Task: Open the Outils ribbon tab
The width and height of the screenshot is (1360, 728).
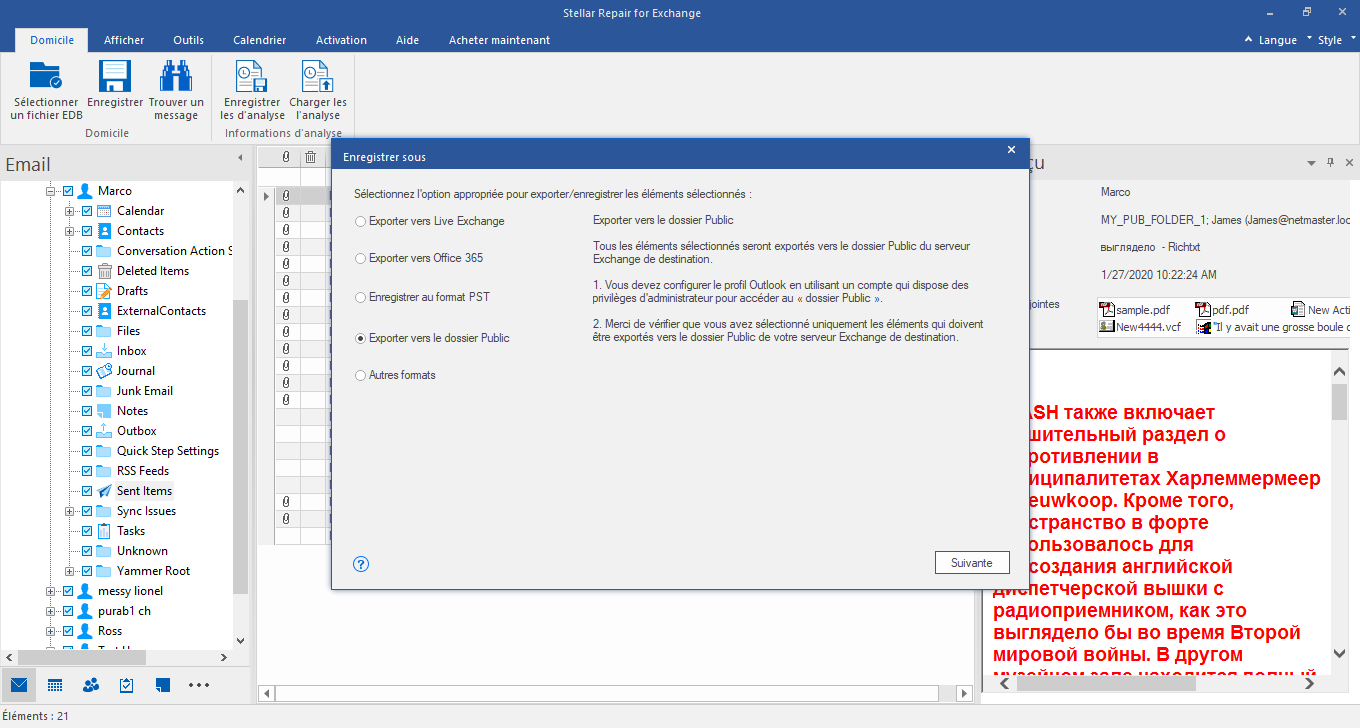Action: tap(188, 40)
